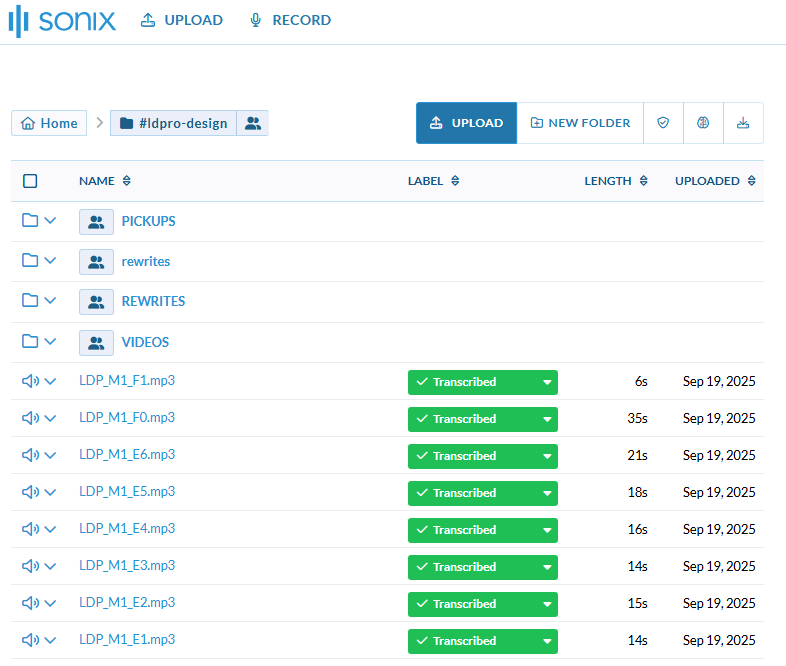The image size is (786, 666).
Task: Expand options chevron for LDP_M1_E5.mp3
Action: (50, 493)
